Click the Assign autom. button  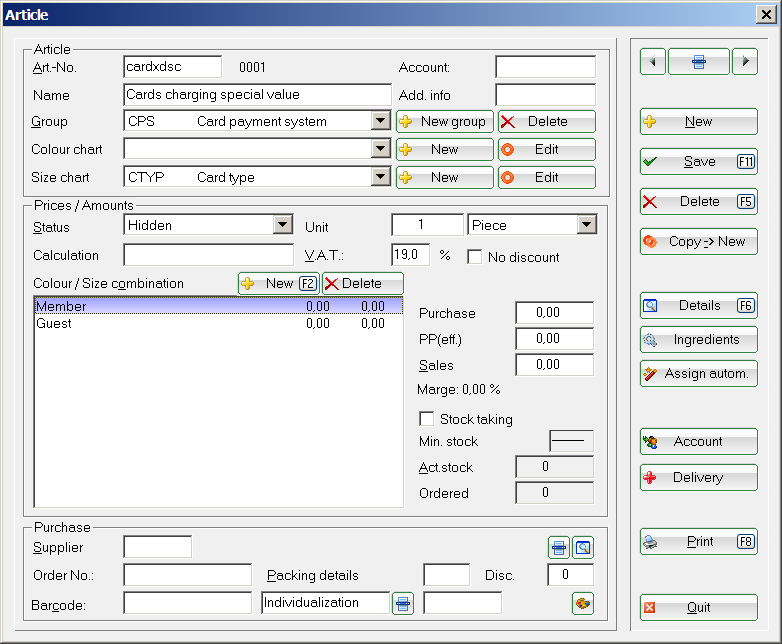[698, 374]
